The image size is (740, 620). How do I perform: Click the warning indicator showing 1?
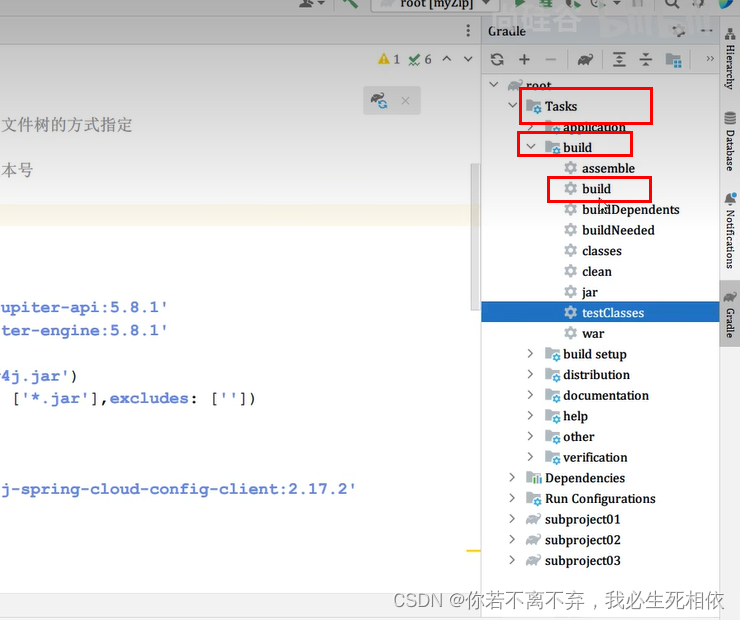(x=389, y=59)
